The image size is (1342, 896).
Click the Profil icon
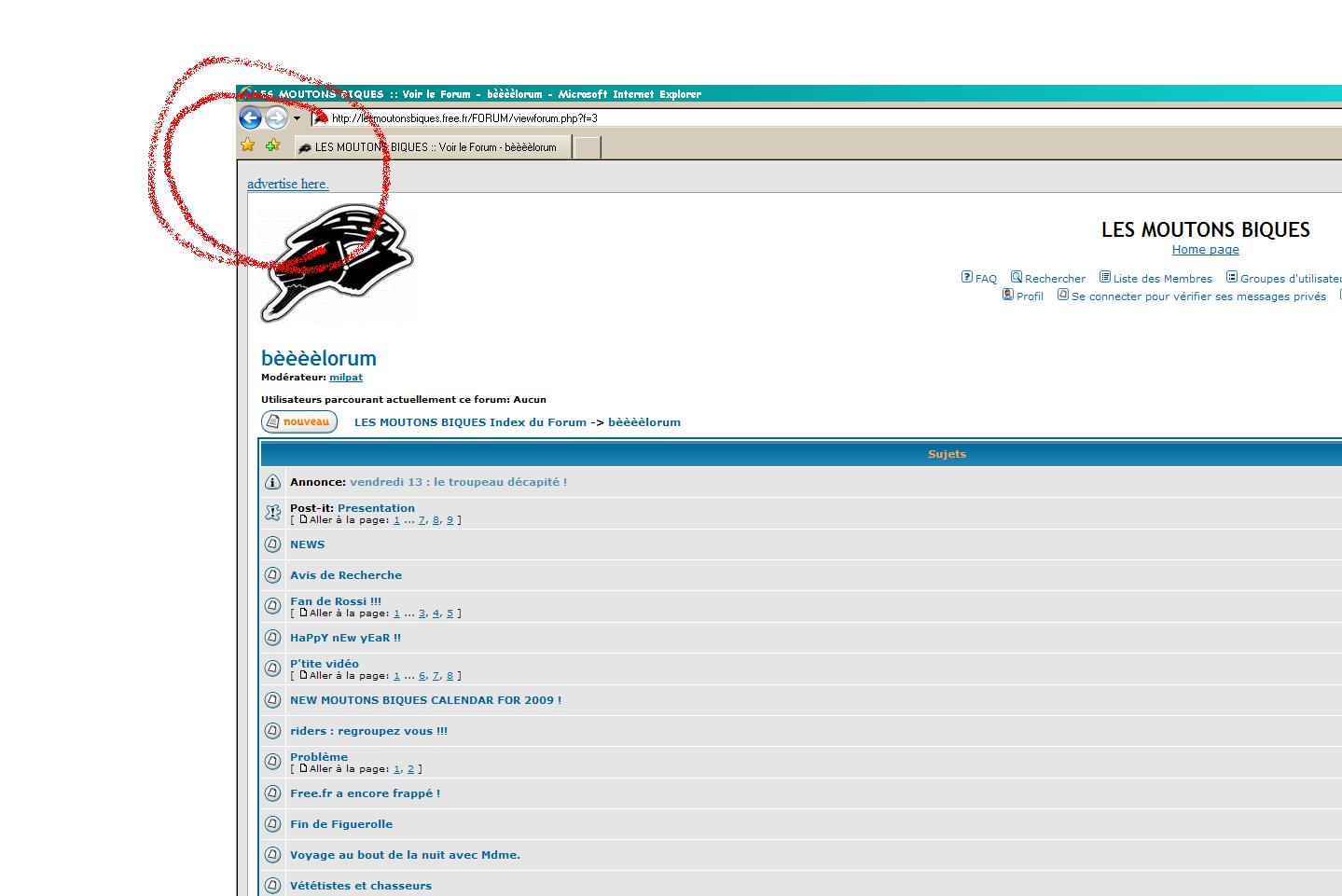(x=1008, y=295)
